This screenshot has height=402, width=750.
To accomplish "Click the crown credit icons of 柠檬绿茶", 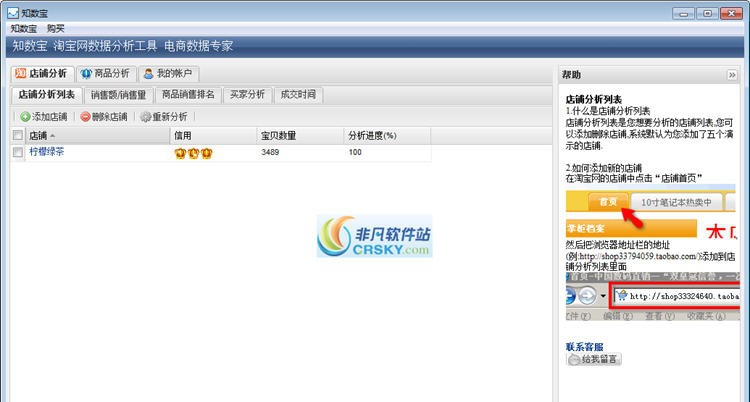I will [193, 153].
